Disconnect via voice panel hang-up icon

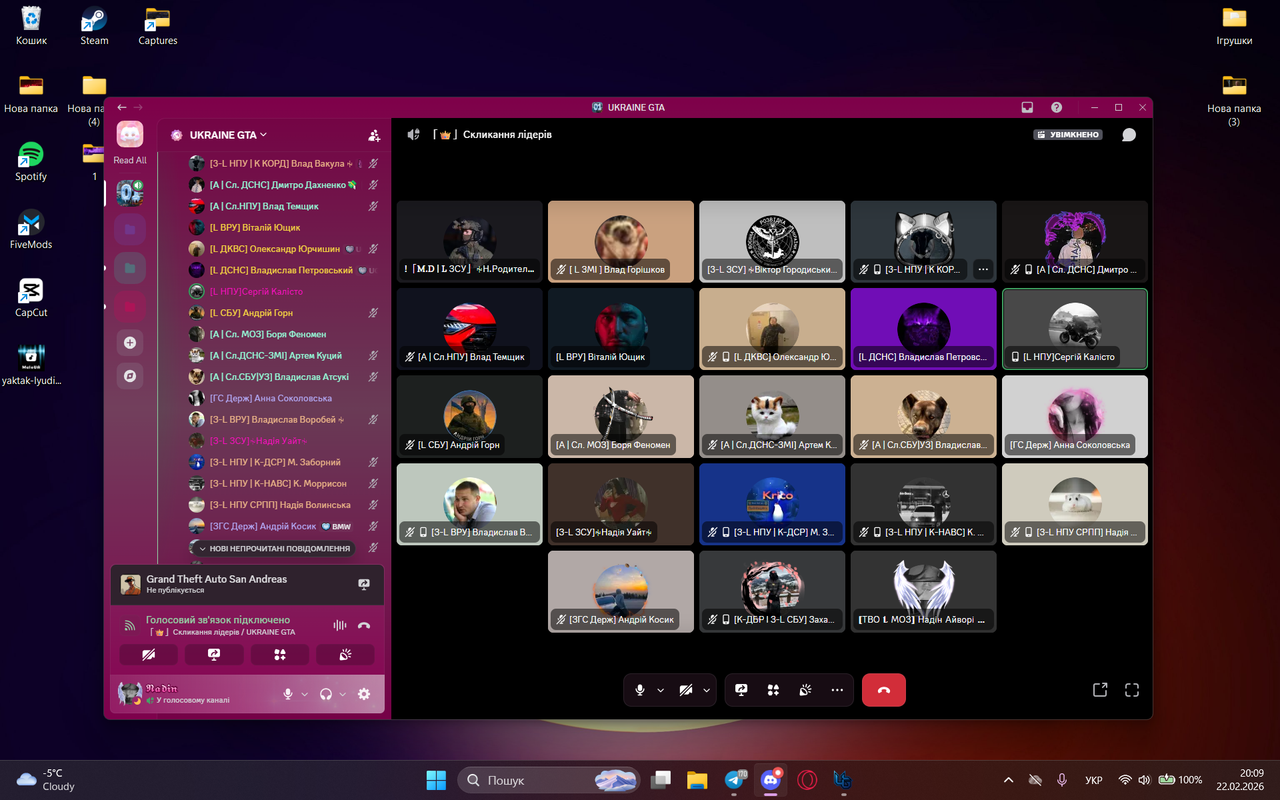pyautogui.click(x=364, y=625)
